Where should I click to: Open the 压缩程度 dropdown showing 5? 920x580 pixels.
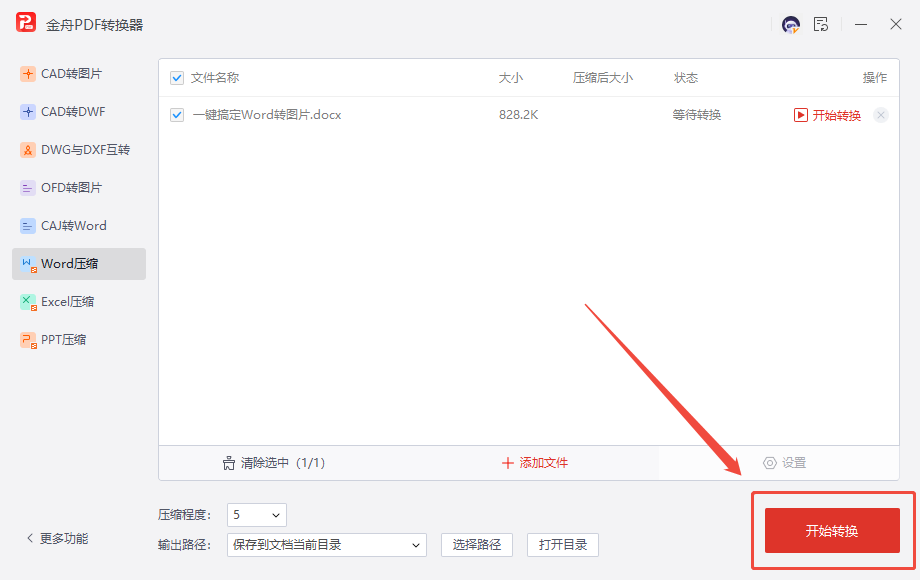[x=256, y=515]
